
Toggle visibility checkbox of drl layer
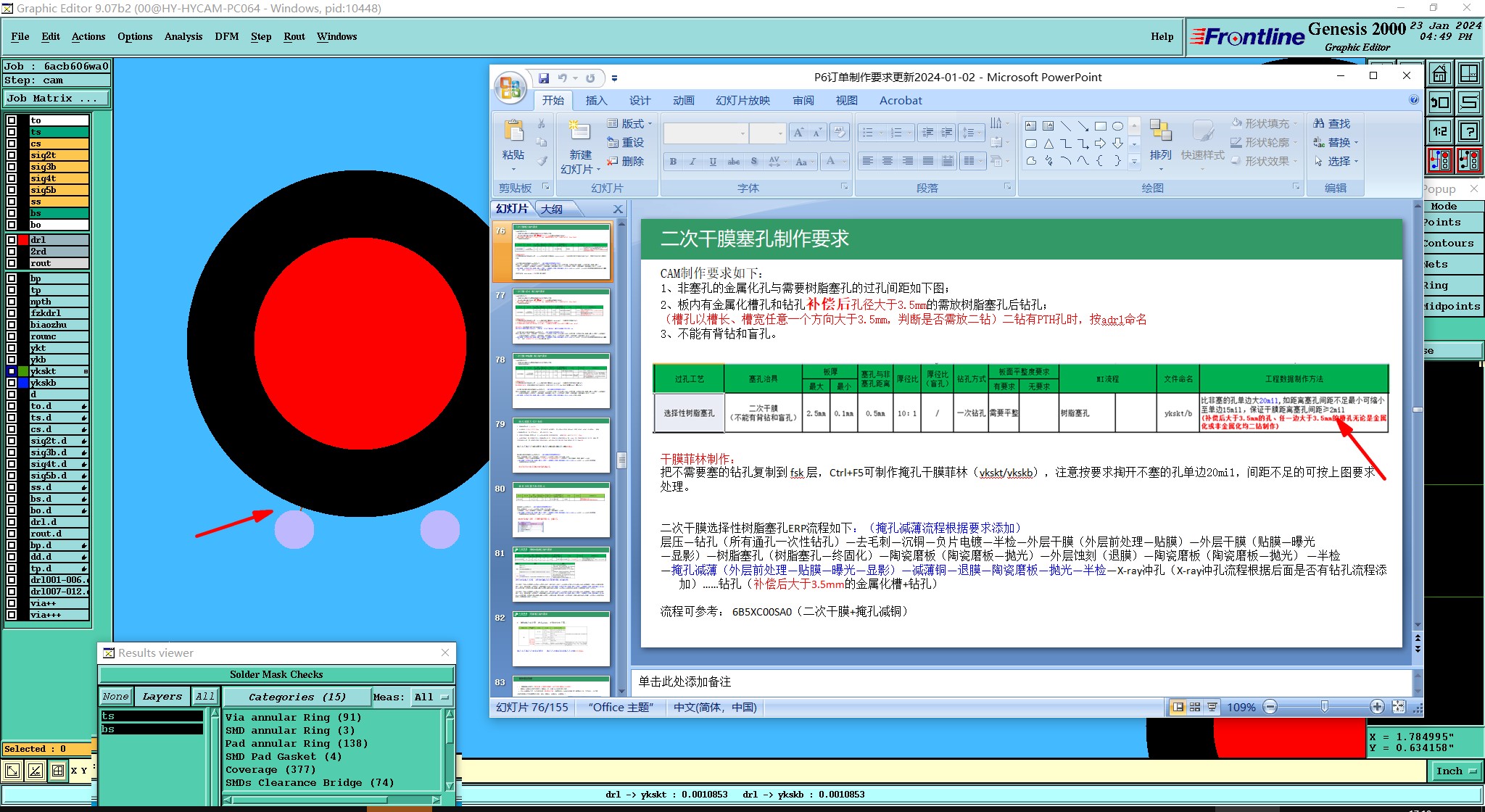click(12, 240)
